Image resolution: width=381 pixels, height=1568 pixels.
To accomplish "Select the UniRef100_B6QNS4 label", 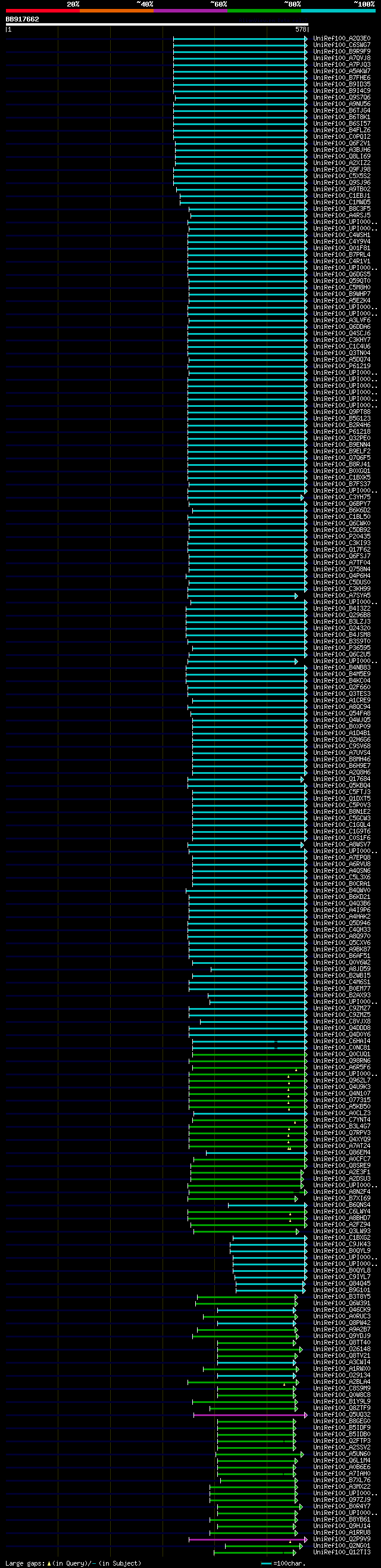I will 342,1205.
